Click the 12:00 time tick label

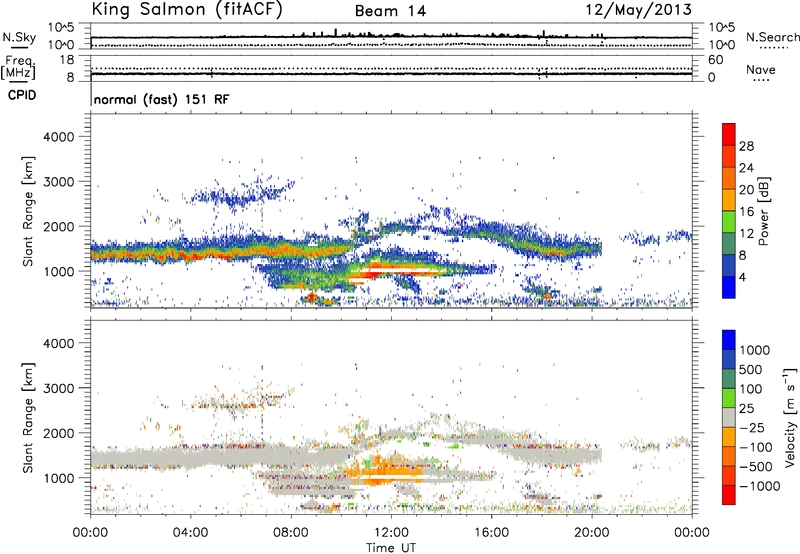pos(391,533)
